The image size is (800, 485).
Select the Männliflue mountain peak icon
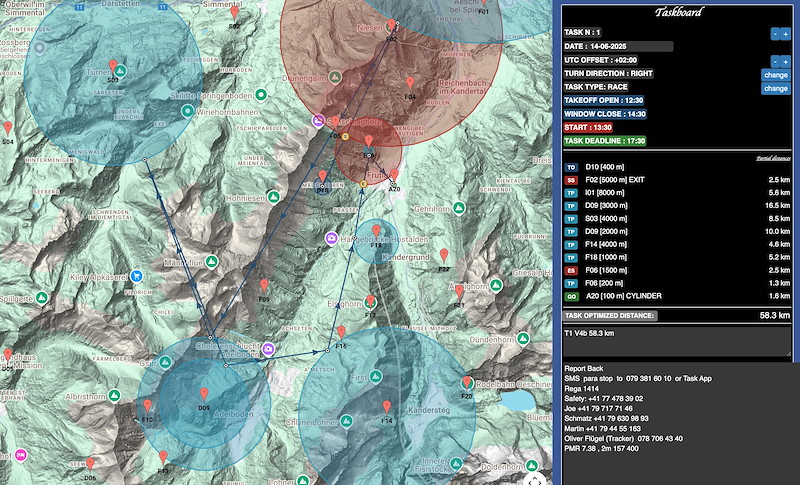[x=212, y=262]
